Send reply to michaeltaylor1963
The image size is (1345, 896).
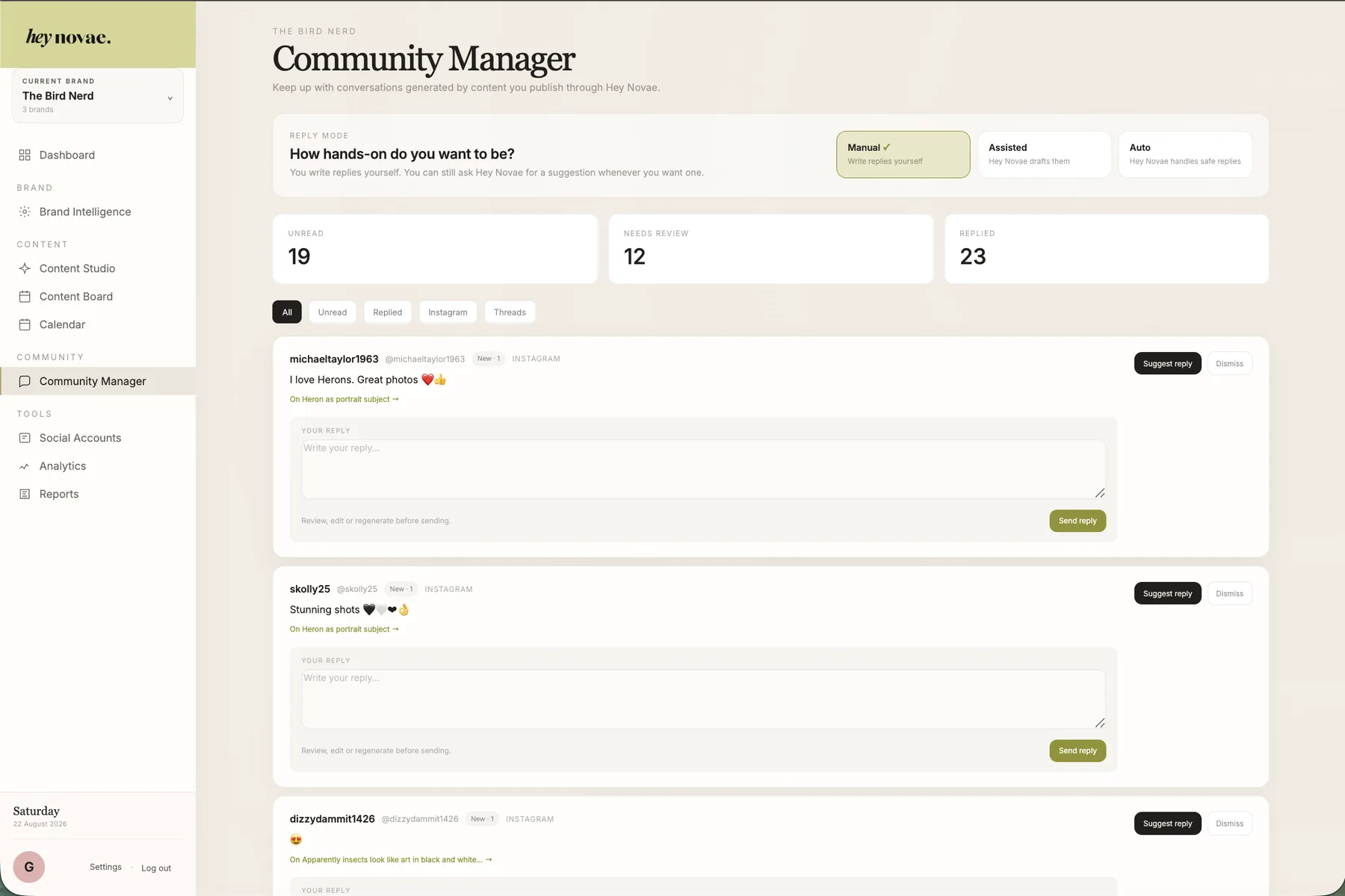(x=1077, y=521)
